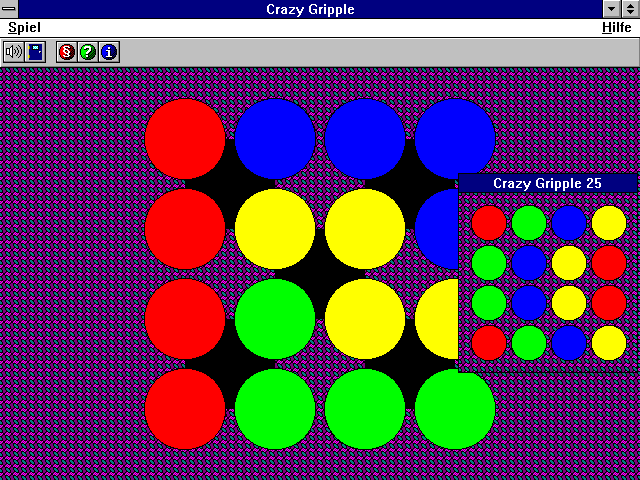Click third circle, blue, in main board's top row
Image resolution: width=640 pixels, height=480 pixels.
click(365, 139)
